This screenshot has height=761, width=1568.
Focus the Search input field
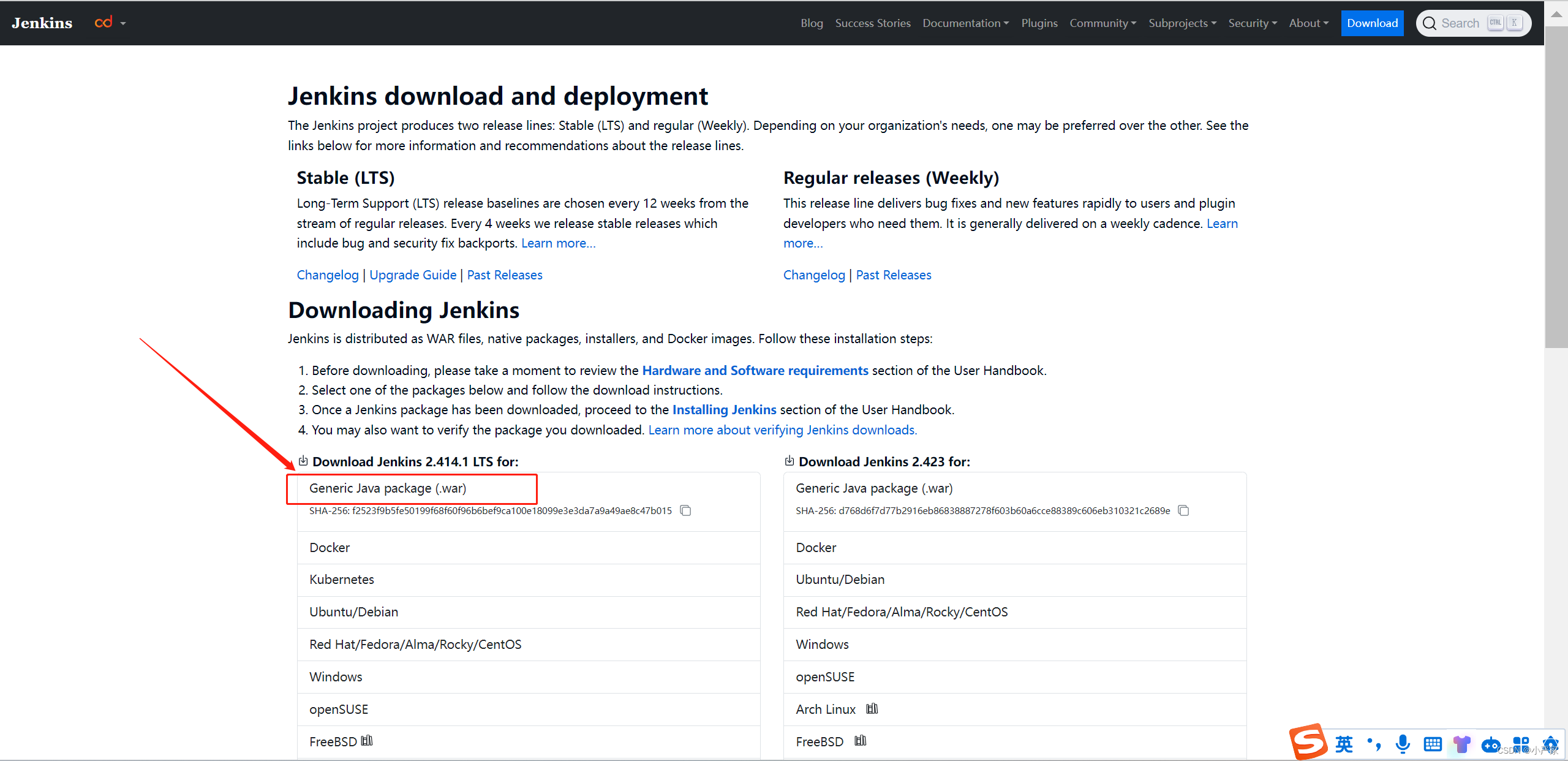pyautogui.click(x=1473, y=23)
